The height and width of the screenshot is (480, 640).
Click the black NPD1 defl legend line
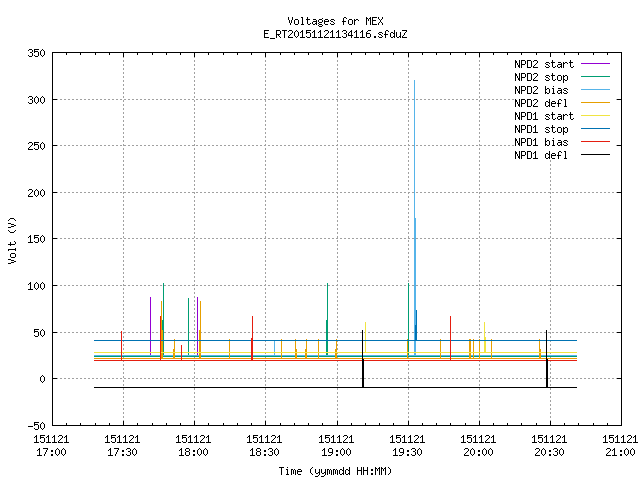(x=595, y=155)
